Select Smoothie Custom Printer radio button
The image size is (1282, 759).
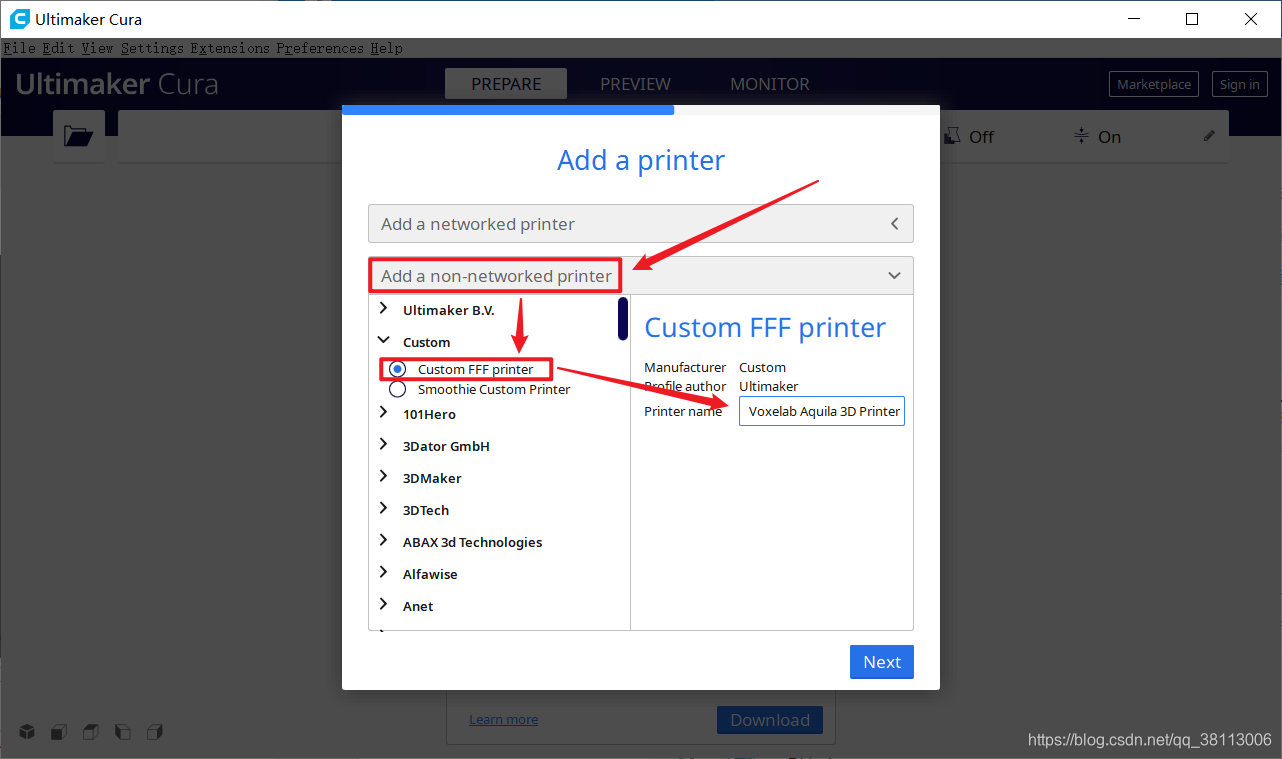398,389
